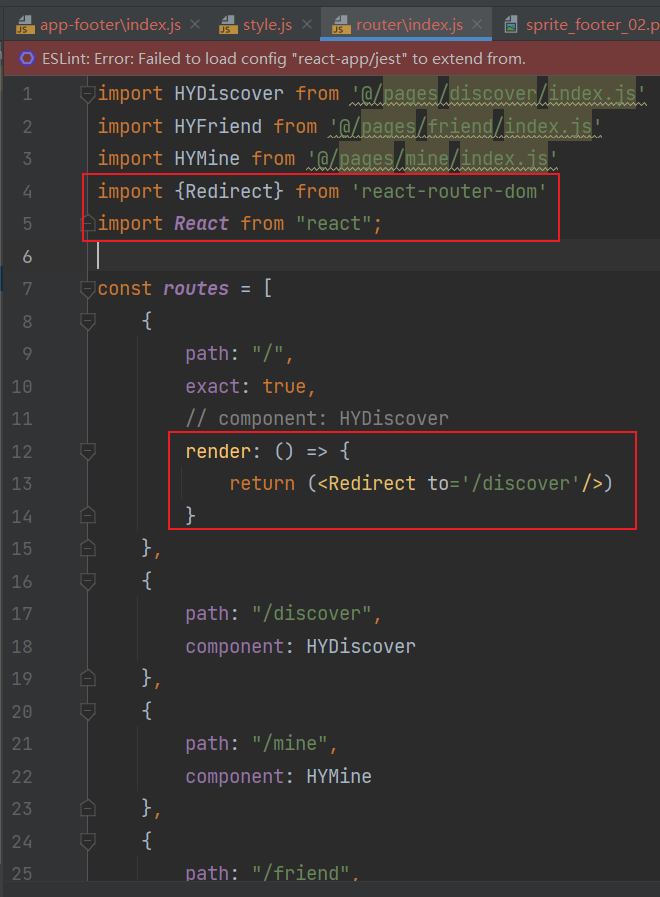Close the router\index.js tab

click(477, 25)
